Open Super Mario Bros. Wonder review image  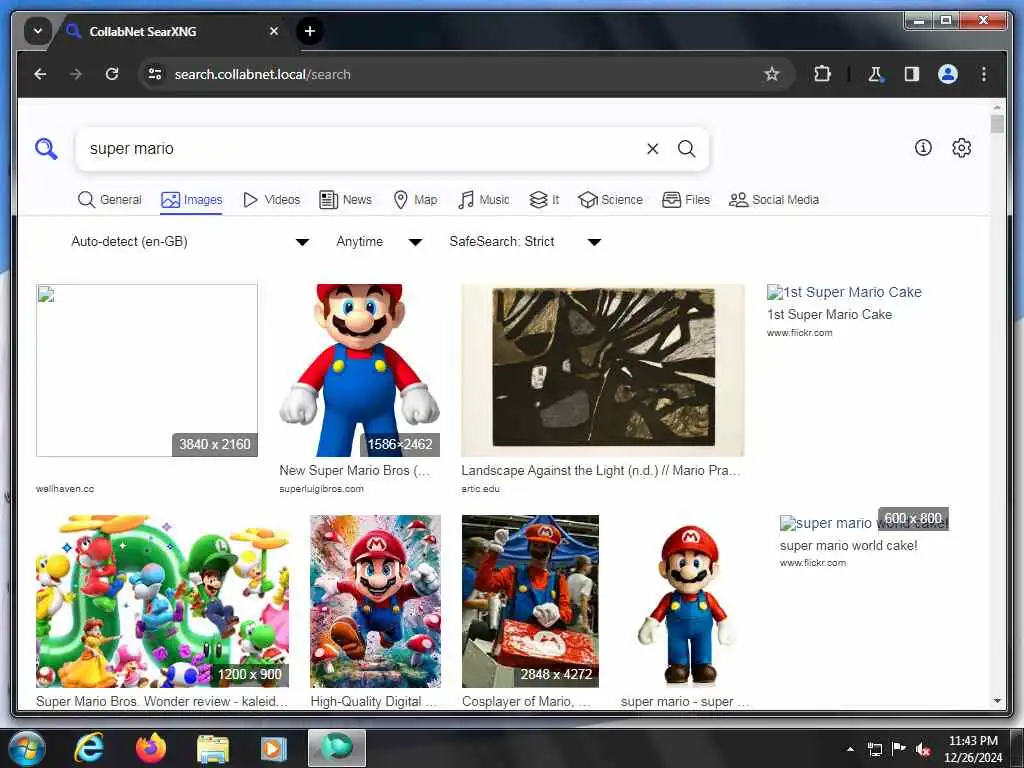point(163,601)
